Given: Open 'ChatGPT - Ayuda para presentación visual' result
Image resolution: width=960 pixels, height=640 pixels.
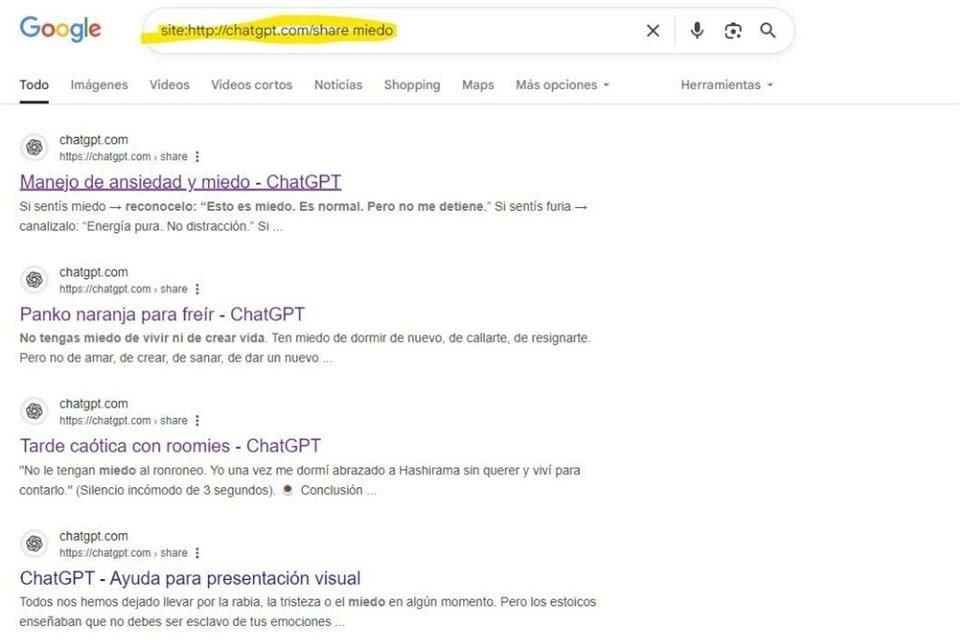Looking at the screenshot, I should (x=190, y=578).
